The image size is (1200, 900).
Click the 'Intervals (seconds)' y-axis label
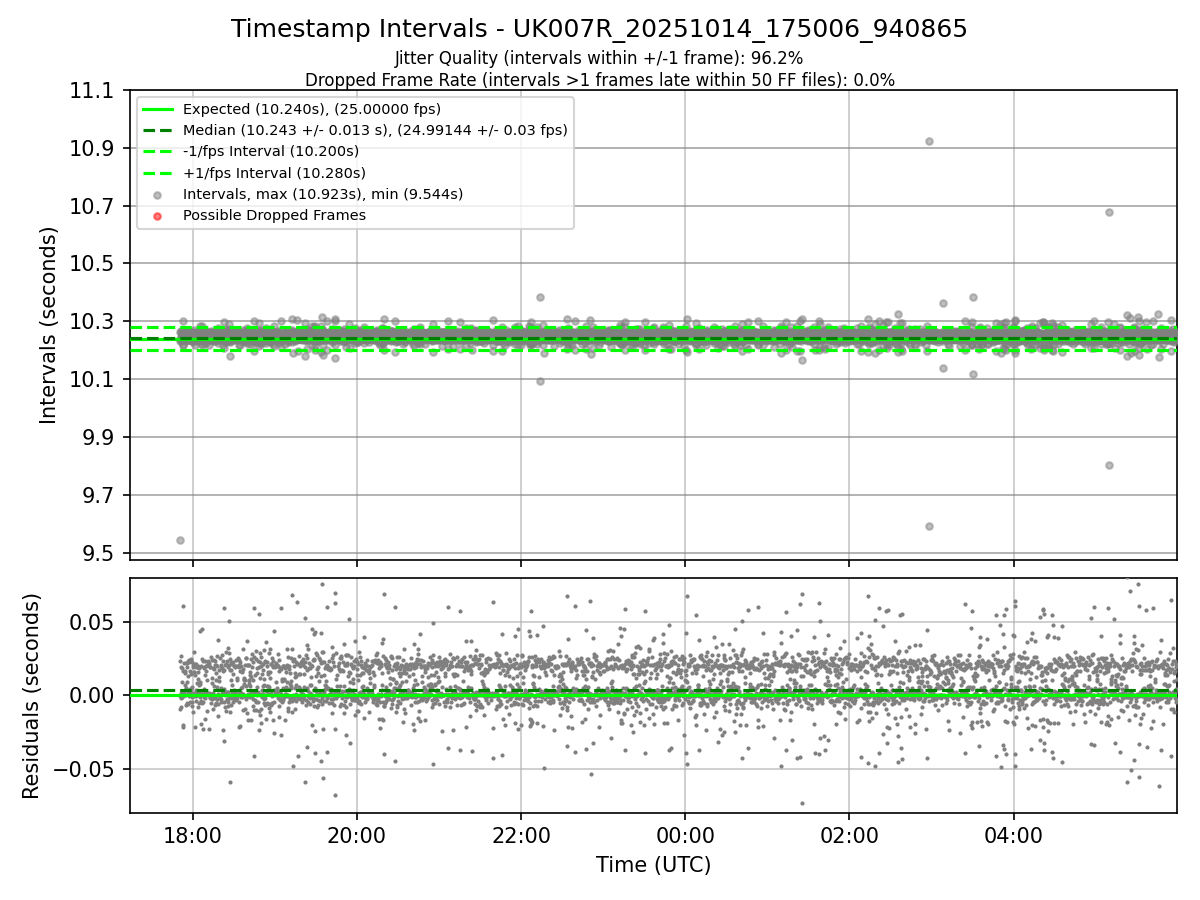point(49,325)
